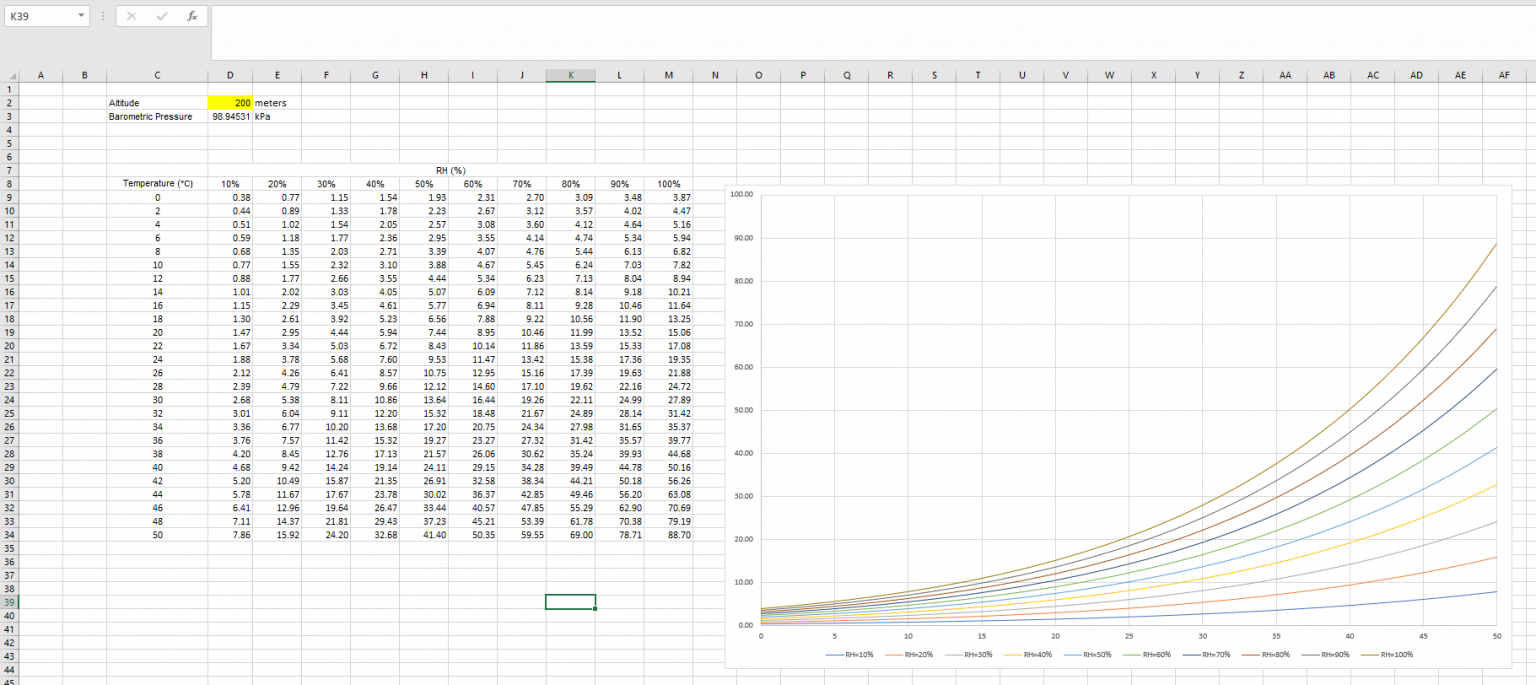1536x685 pixels.
Task: Select row 45 via its row header
Action: tap(10, 681)
